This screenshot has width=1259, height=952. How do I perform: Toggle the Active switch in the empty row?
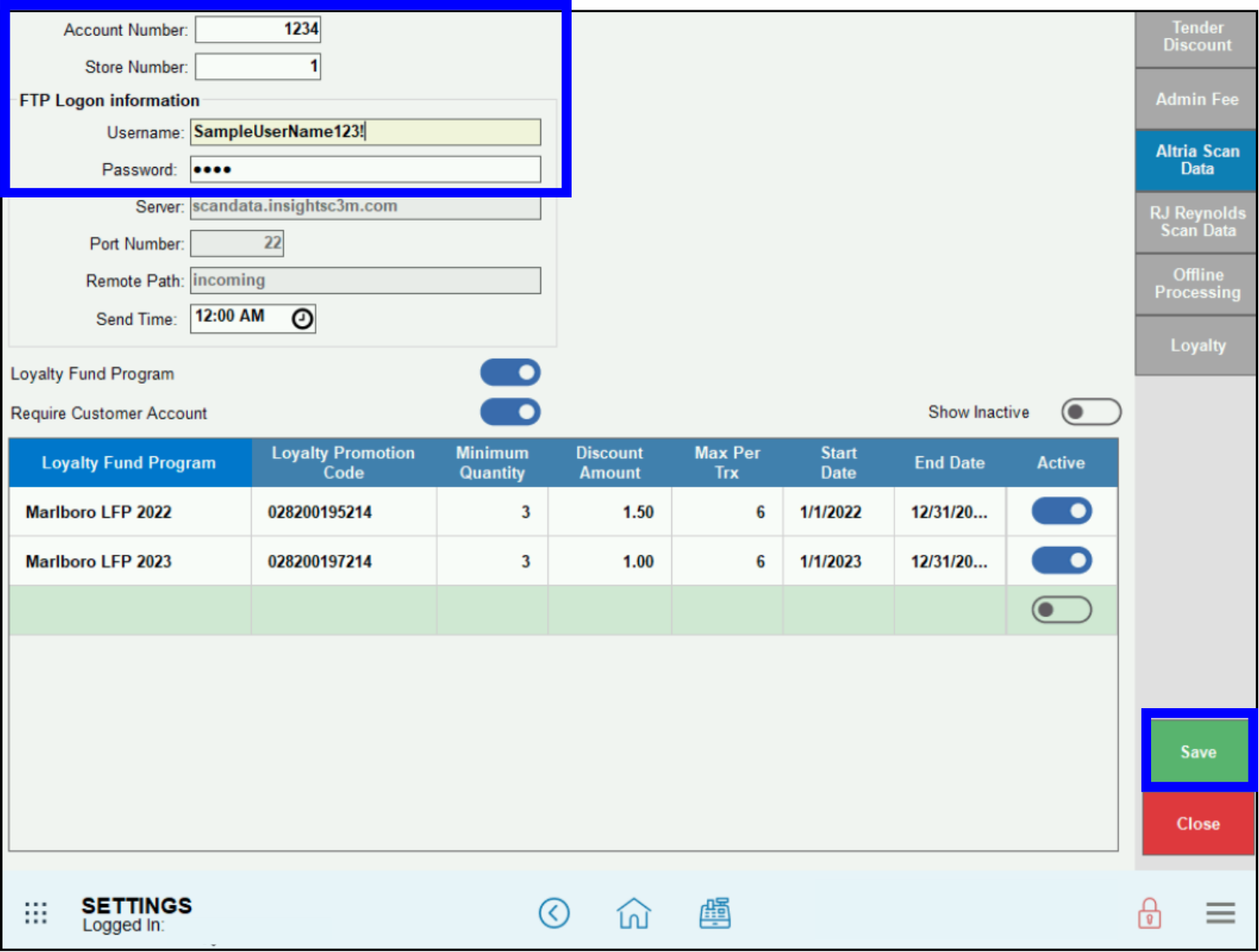click(1062, 611)
